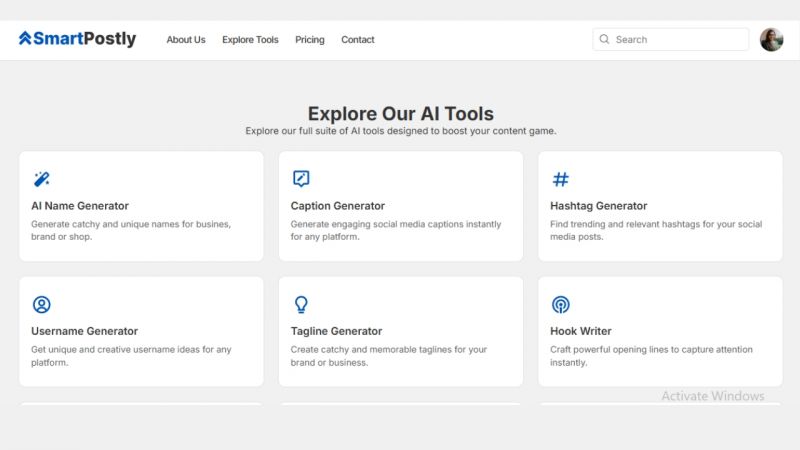800x450 pixels.
Task: Open the Username Generator card title
Action: [84, 331]
